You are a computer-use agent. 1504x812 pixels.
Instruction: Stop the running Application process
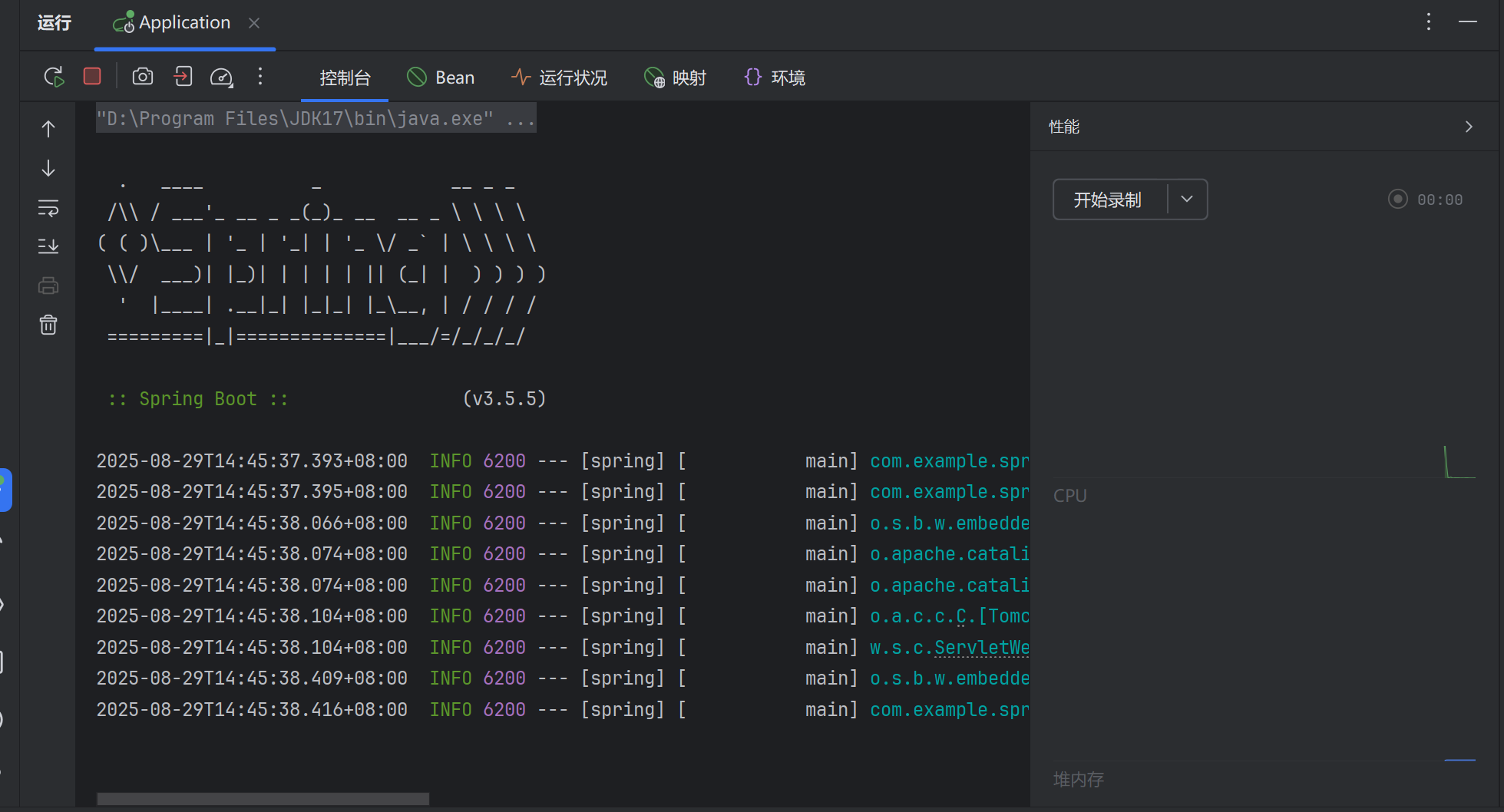point(92,76)
